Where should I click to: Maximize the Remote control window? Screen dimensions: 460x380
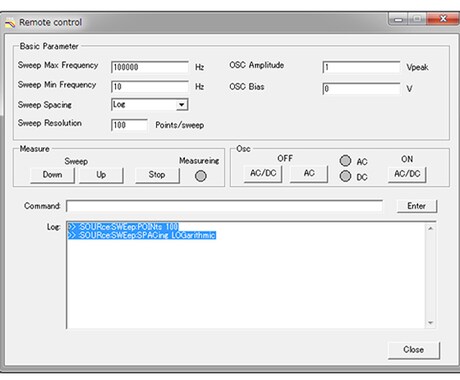417,19
